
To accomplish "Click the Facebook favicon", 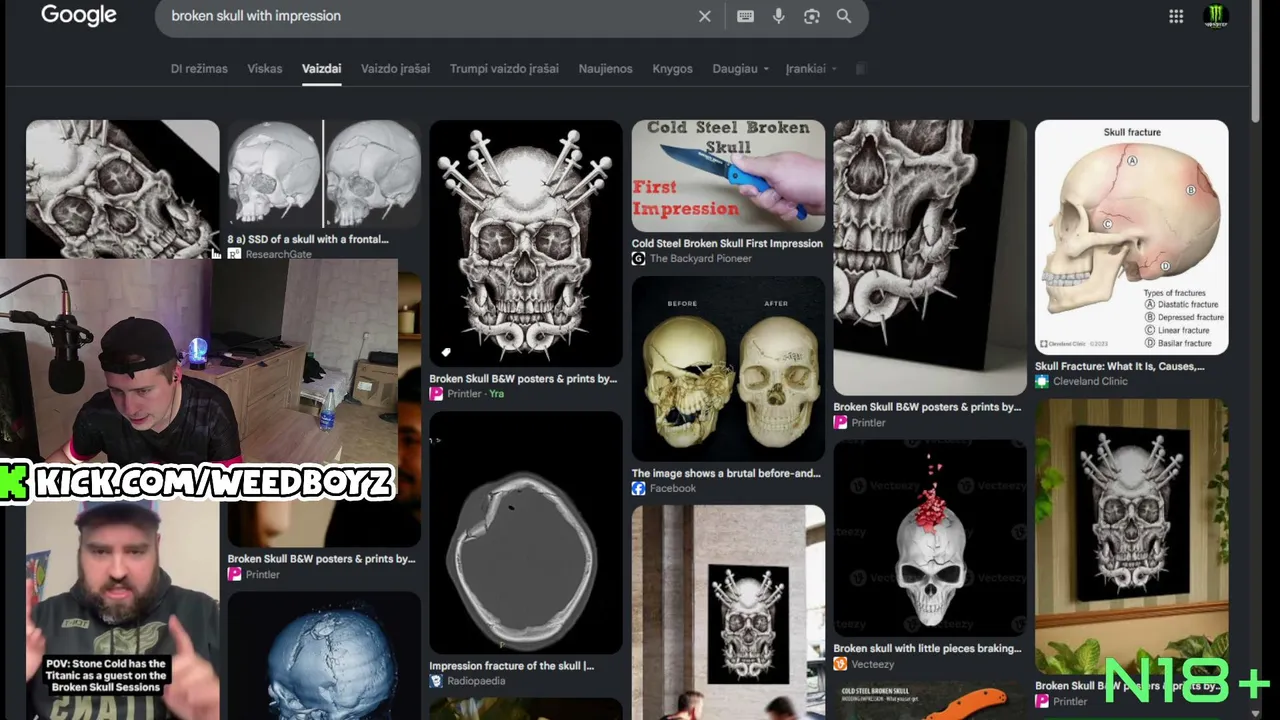I will coord(638,488).
